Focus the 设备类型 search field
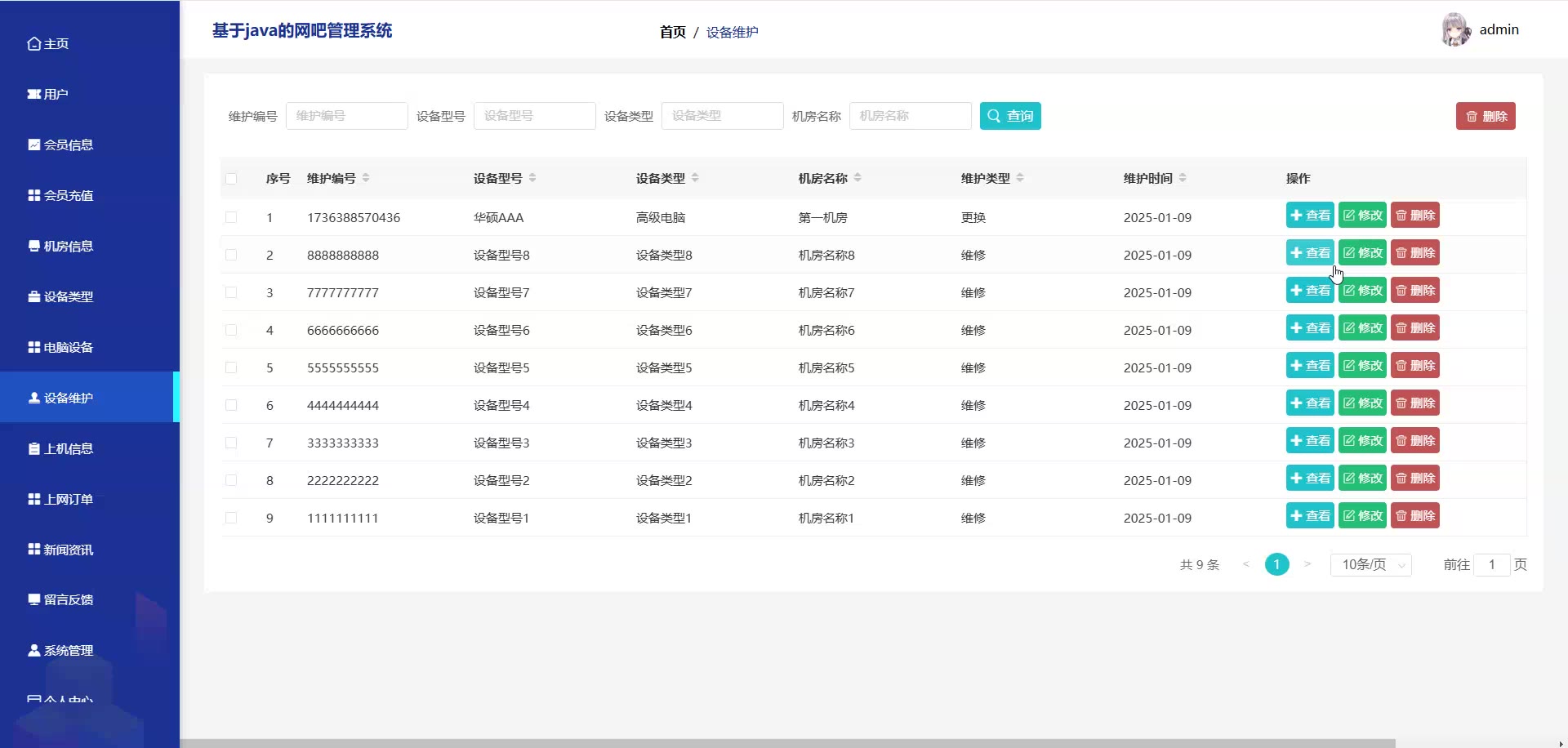The image size is (1568, 748). coord(722,116)
